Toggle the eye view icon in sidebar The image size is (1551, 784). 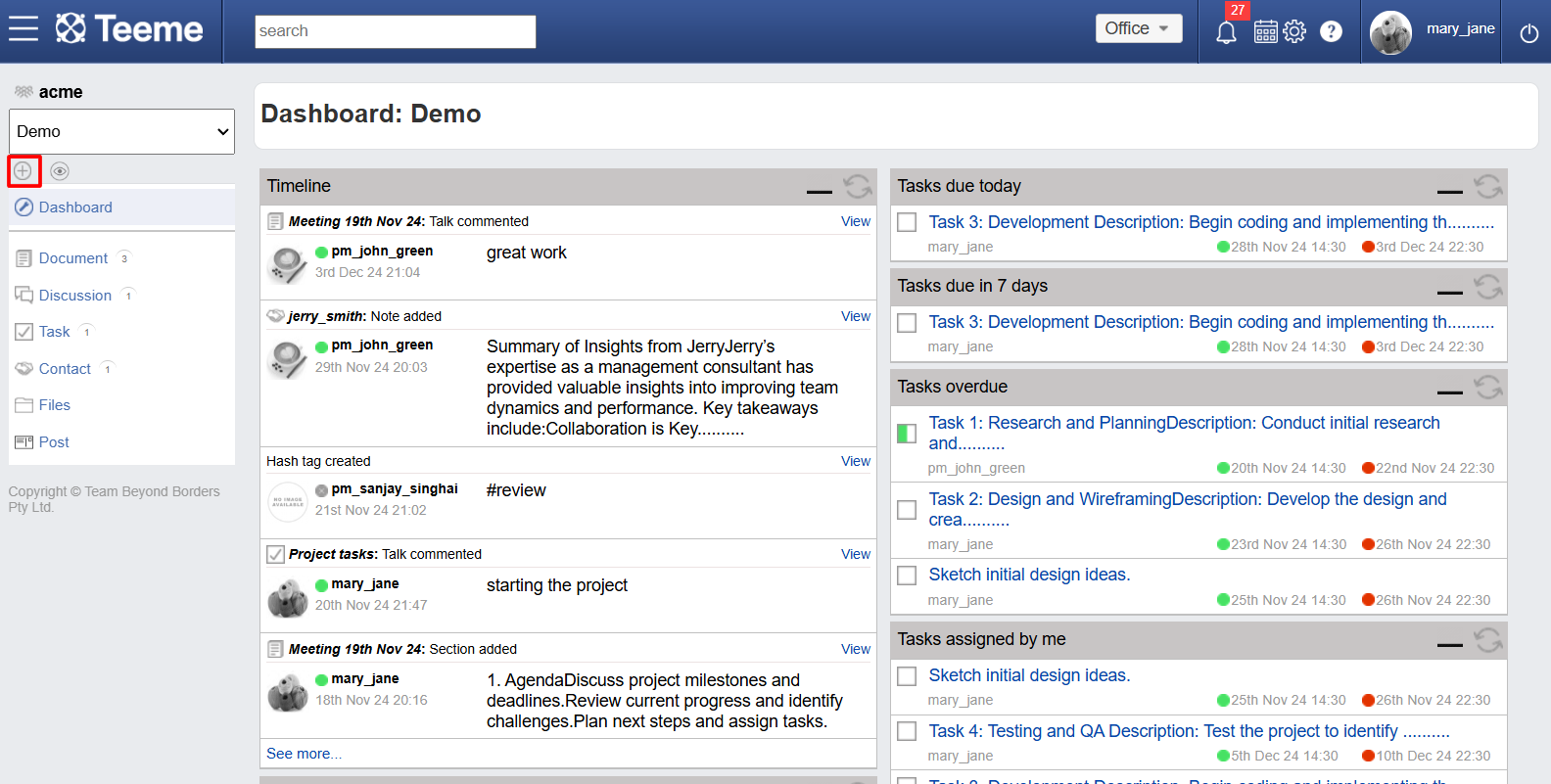coord(60,171)
